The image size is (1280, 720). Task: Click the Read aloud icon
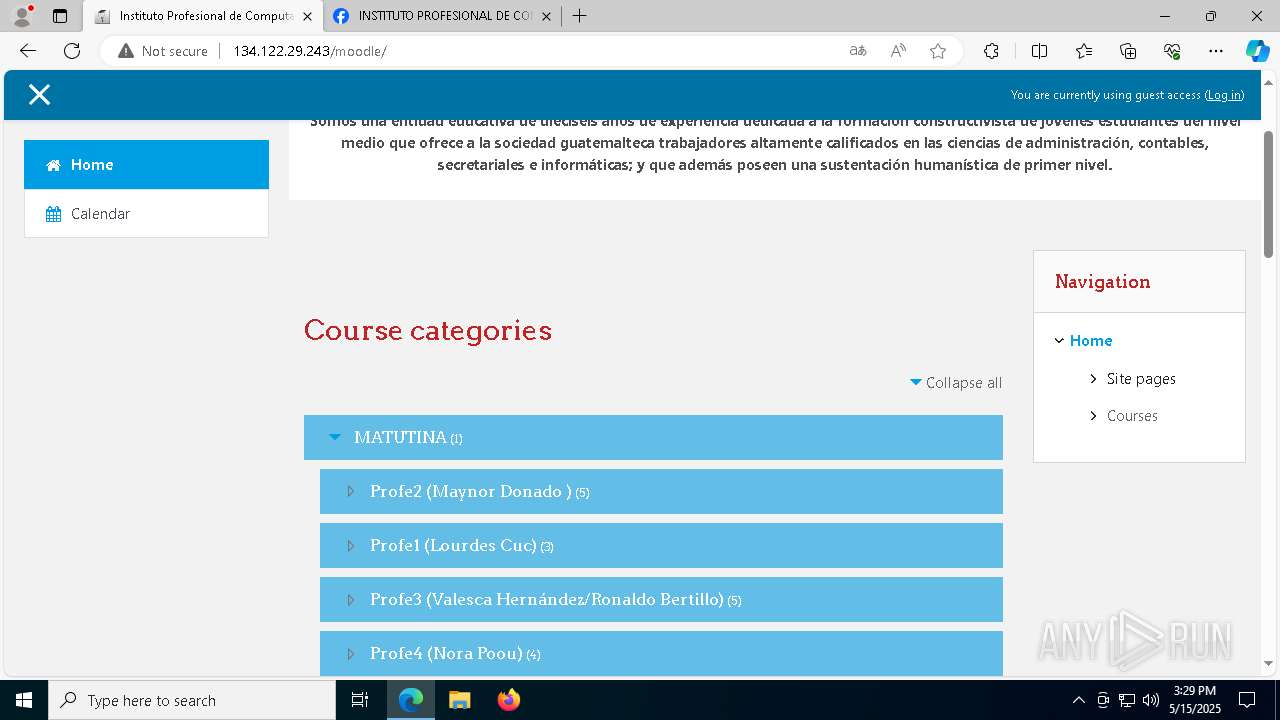[898, 51]
